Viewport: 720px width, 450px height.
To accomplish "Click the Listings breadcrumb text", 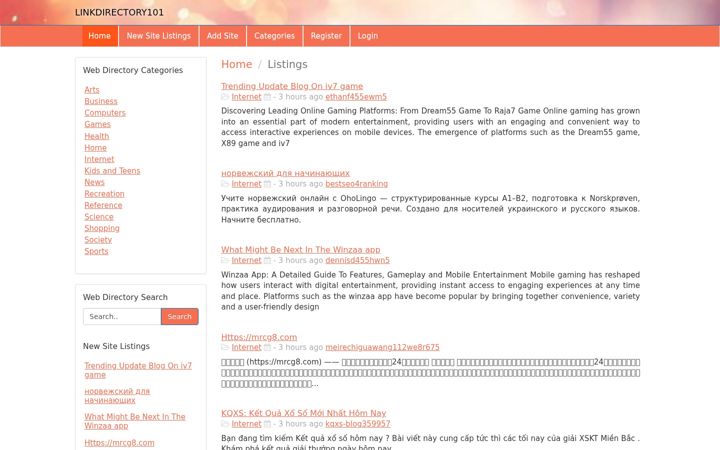I will click(x=287, y=64).
